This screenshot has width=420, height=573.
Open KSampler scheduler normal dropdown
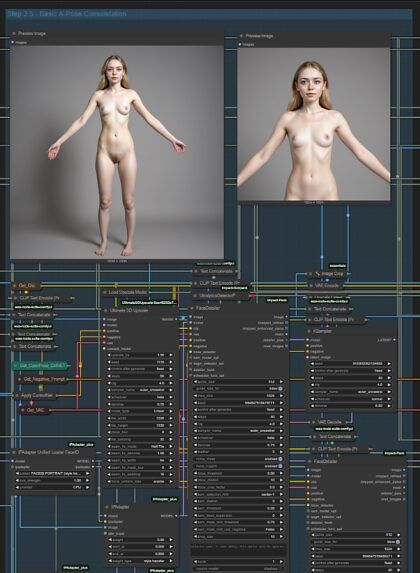350,399
